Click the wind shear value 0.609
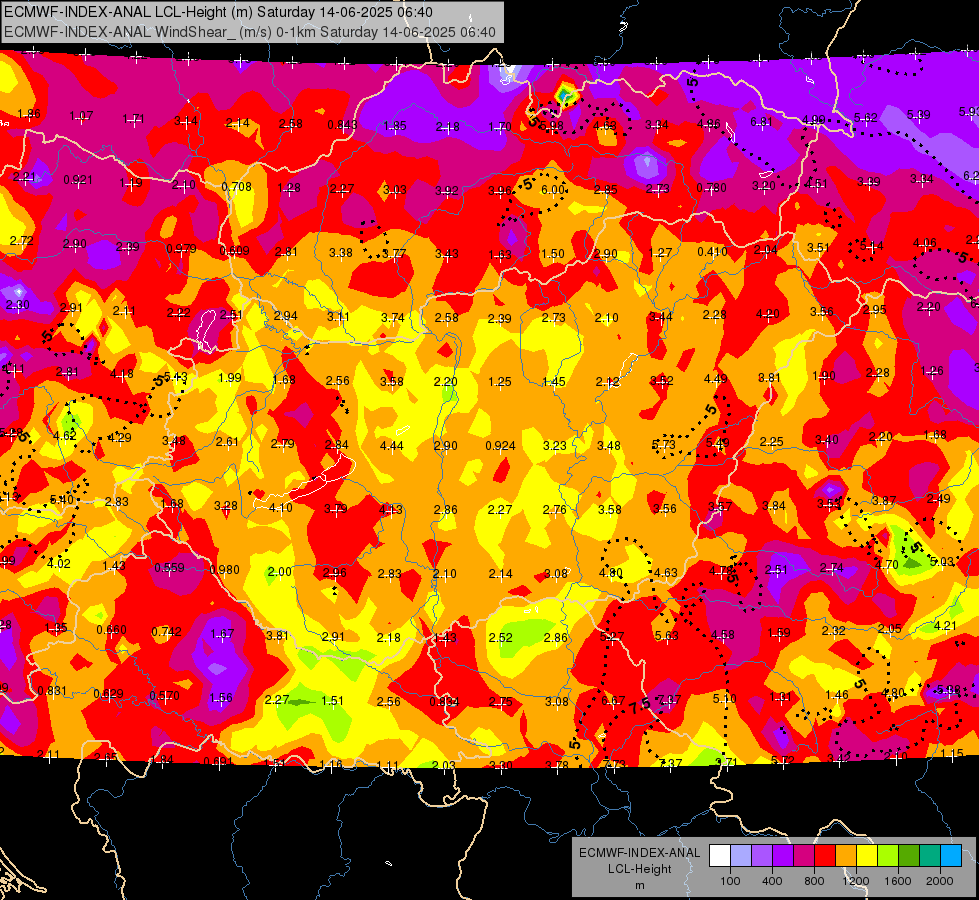979x900 pixels. [235, 251]
